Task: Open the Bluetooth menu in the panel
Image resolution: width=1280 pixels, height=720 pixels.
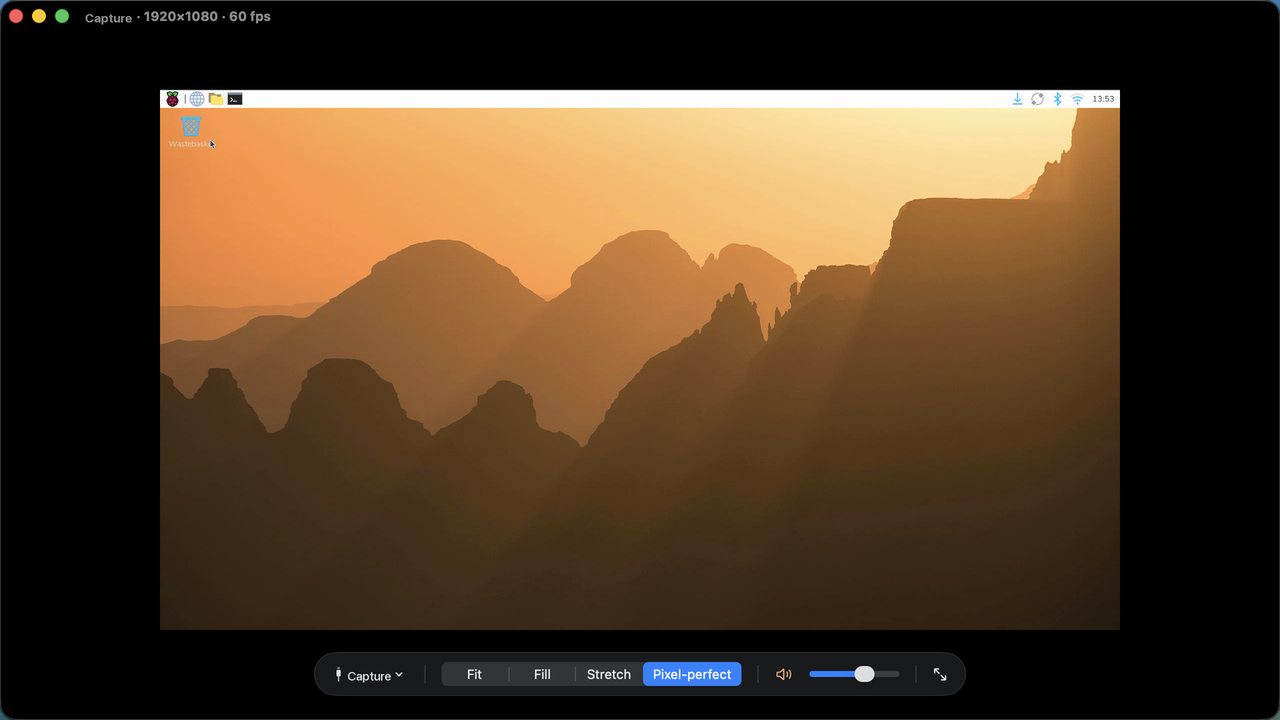Action: (1057, 99)
